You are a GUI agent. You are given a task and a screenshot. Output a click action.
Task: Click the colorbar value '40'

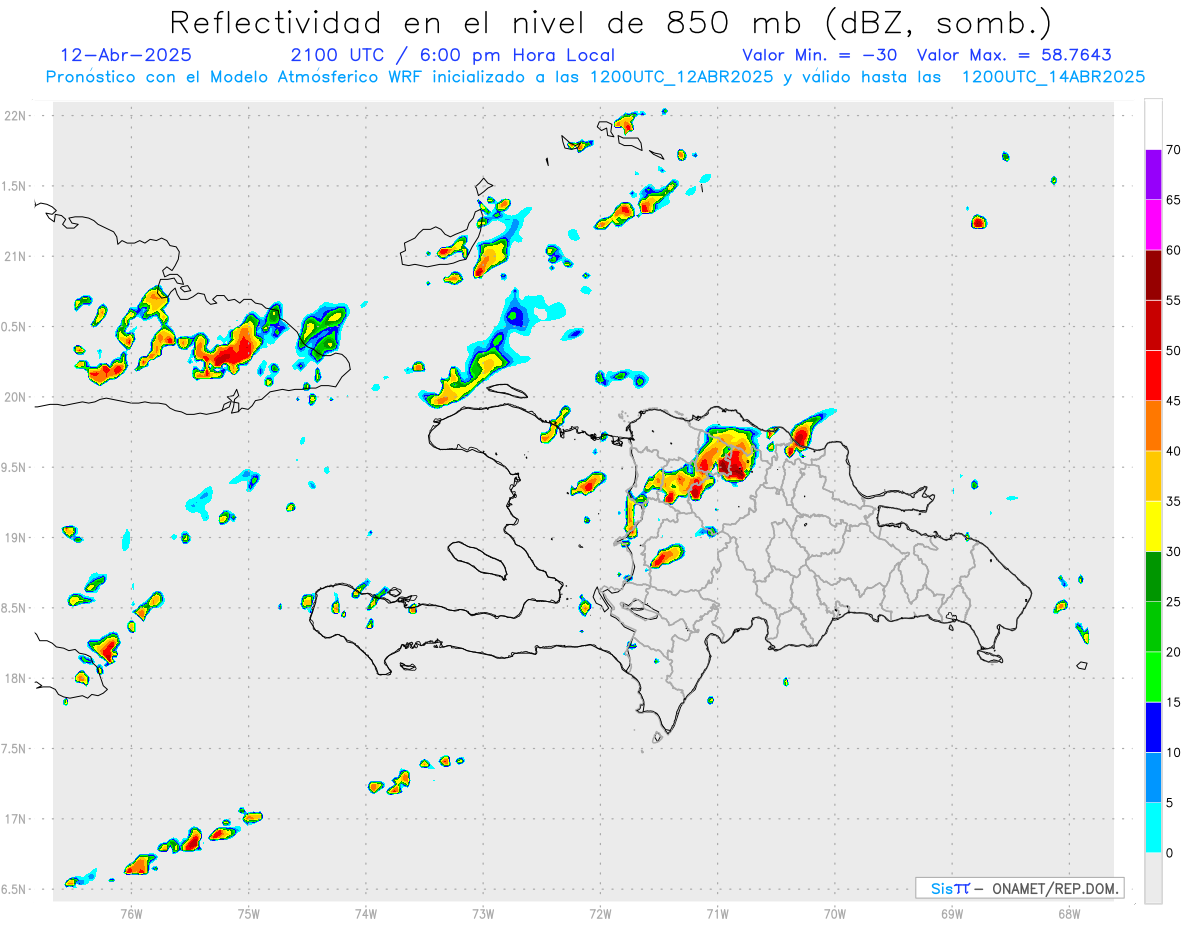[x=1174, y=451]
